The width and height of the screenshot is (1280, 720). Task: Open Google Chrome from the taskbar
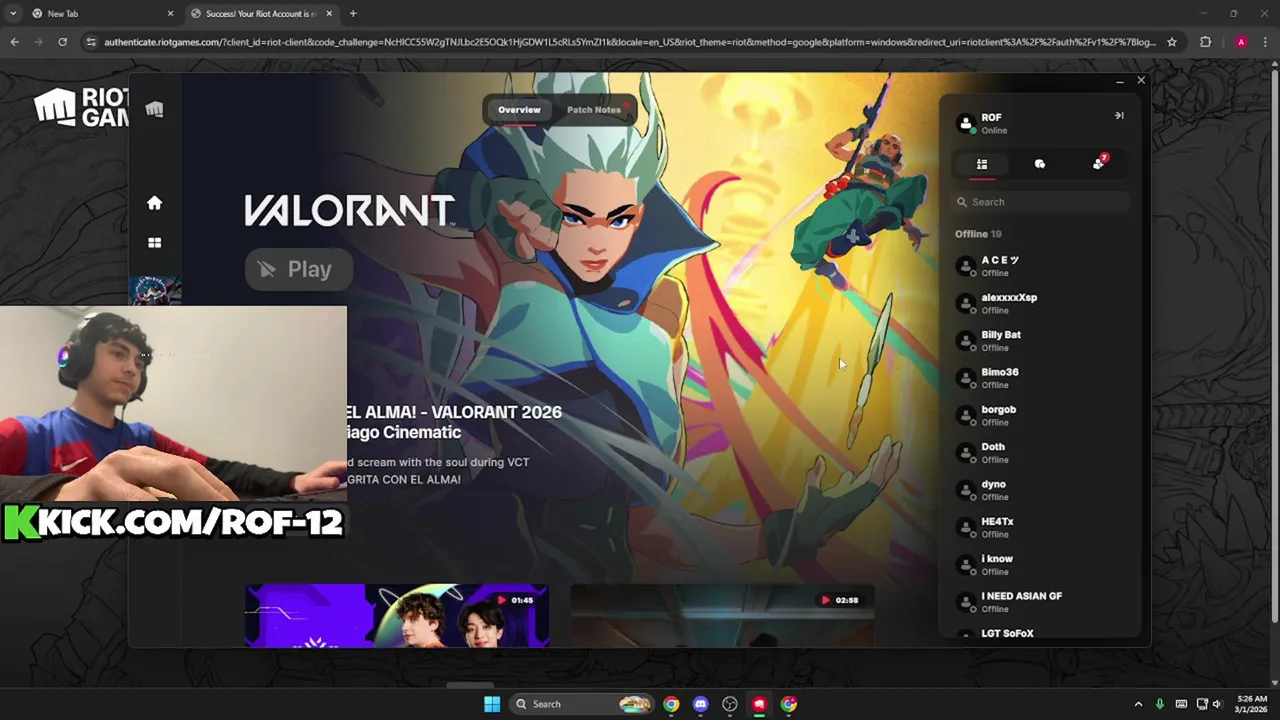[671, 704]
